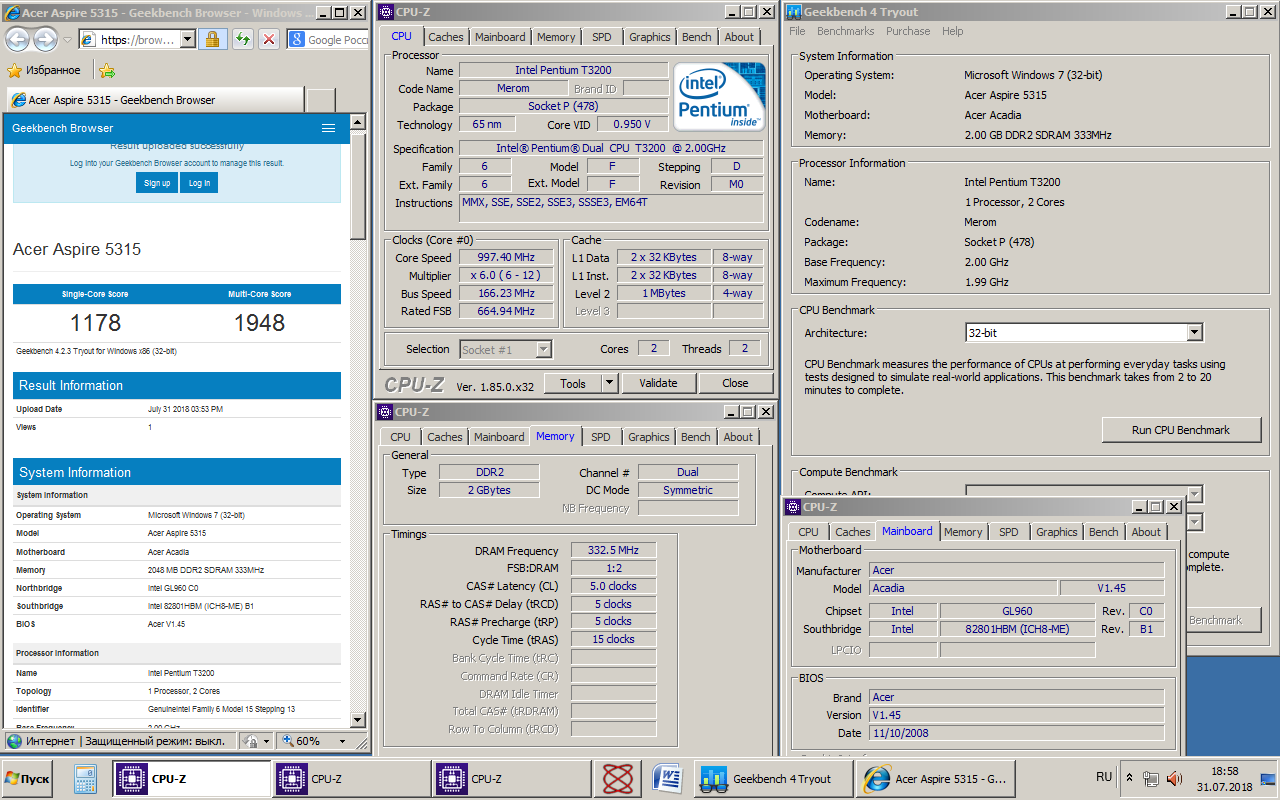1280x800 pixels.
Task: Go forward in Internet Explorer
Action: point(45,39)
